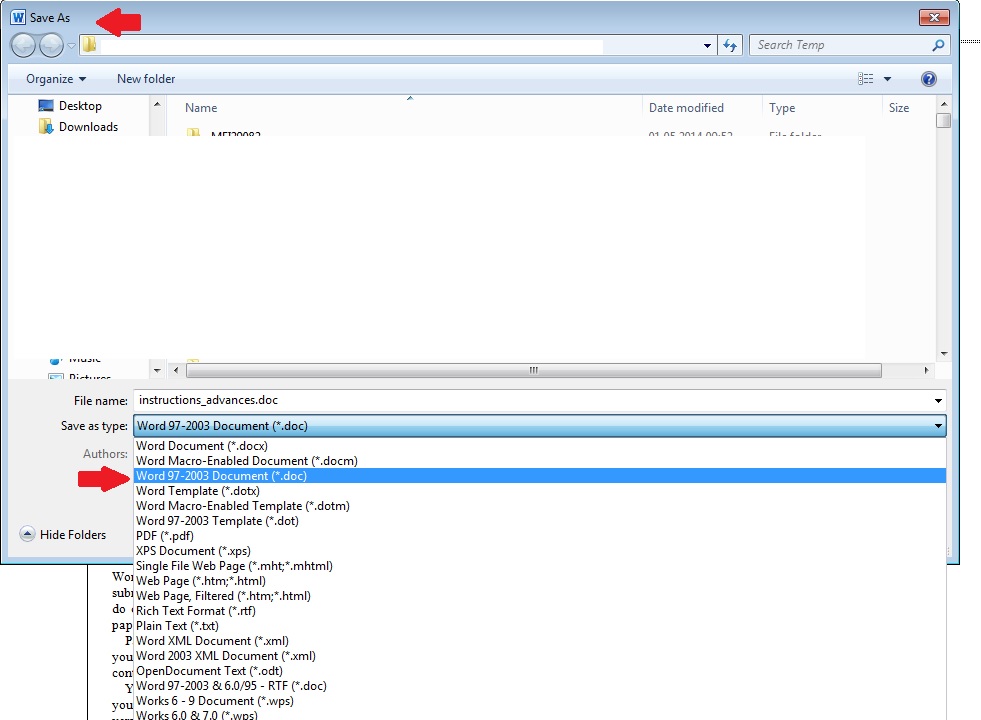Select PDF (*.pdf) as save type
The height and width of the screenshot is (720, 981).
tap(540, 536)
